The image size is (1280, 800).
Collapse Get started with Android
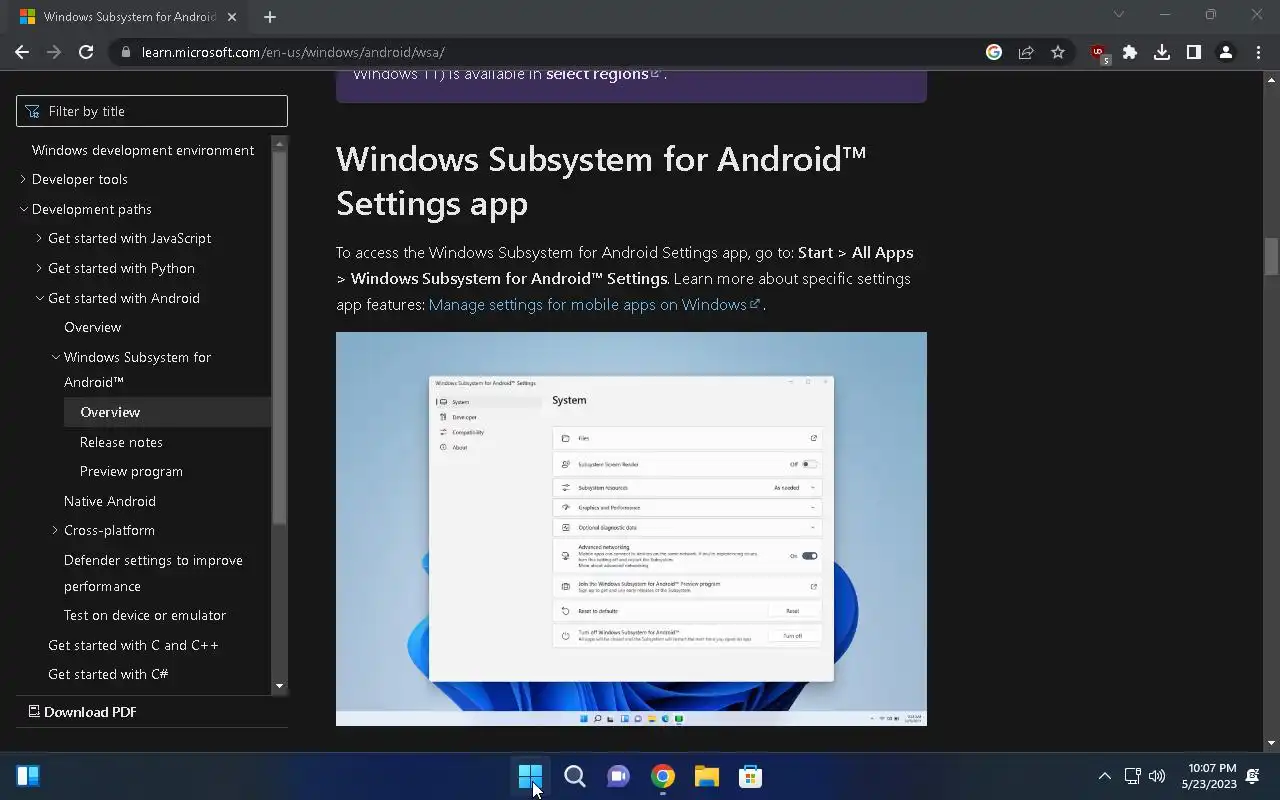point(39,298)
